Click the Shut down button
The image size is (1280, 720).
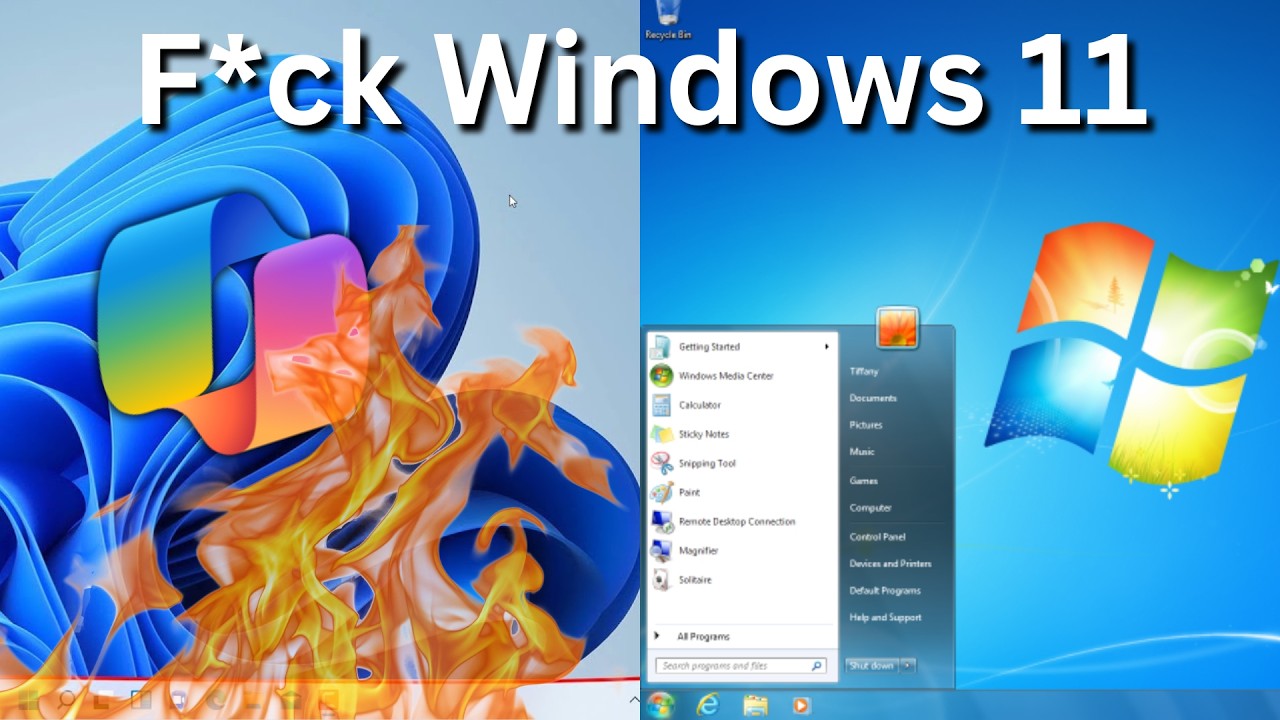pos(872,665)
